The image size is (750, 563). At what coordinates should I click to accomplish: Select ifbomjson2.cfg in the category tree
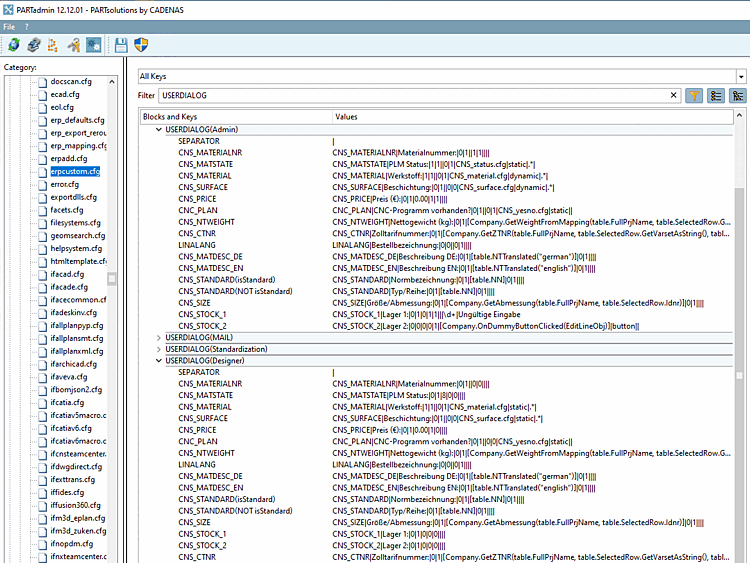pyautogui.click(x=76, y=389)
